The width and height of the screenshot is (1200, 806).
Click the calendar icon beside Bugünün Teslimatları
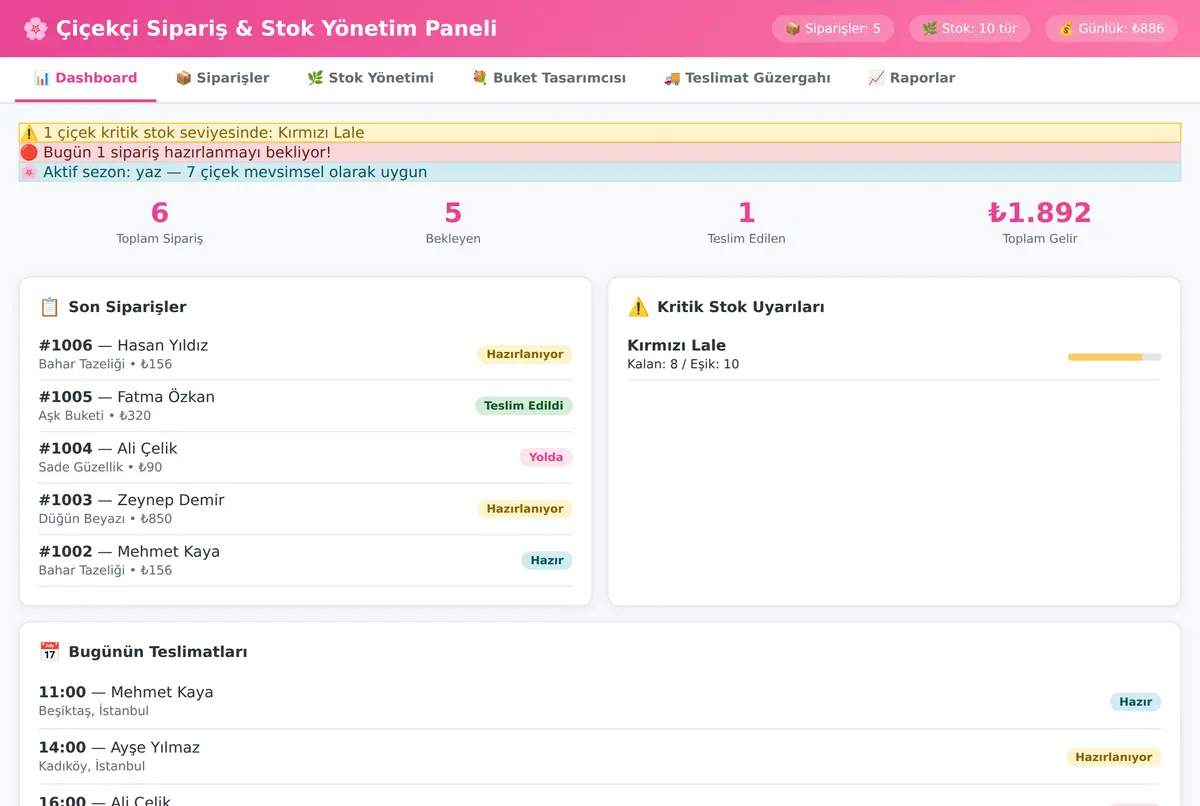click(49, 652)
